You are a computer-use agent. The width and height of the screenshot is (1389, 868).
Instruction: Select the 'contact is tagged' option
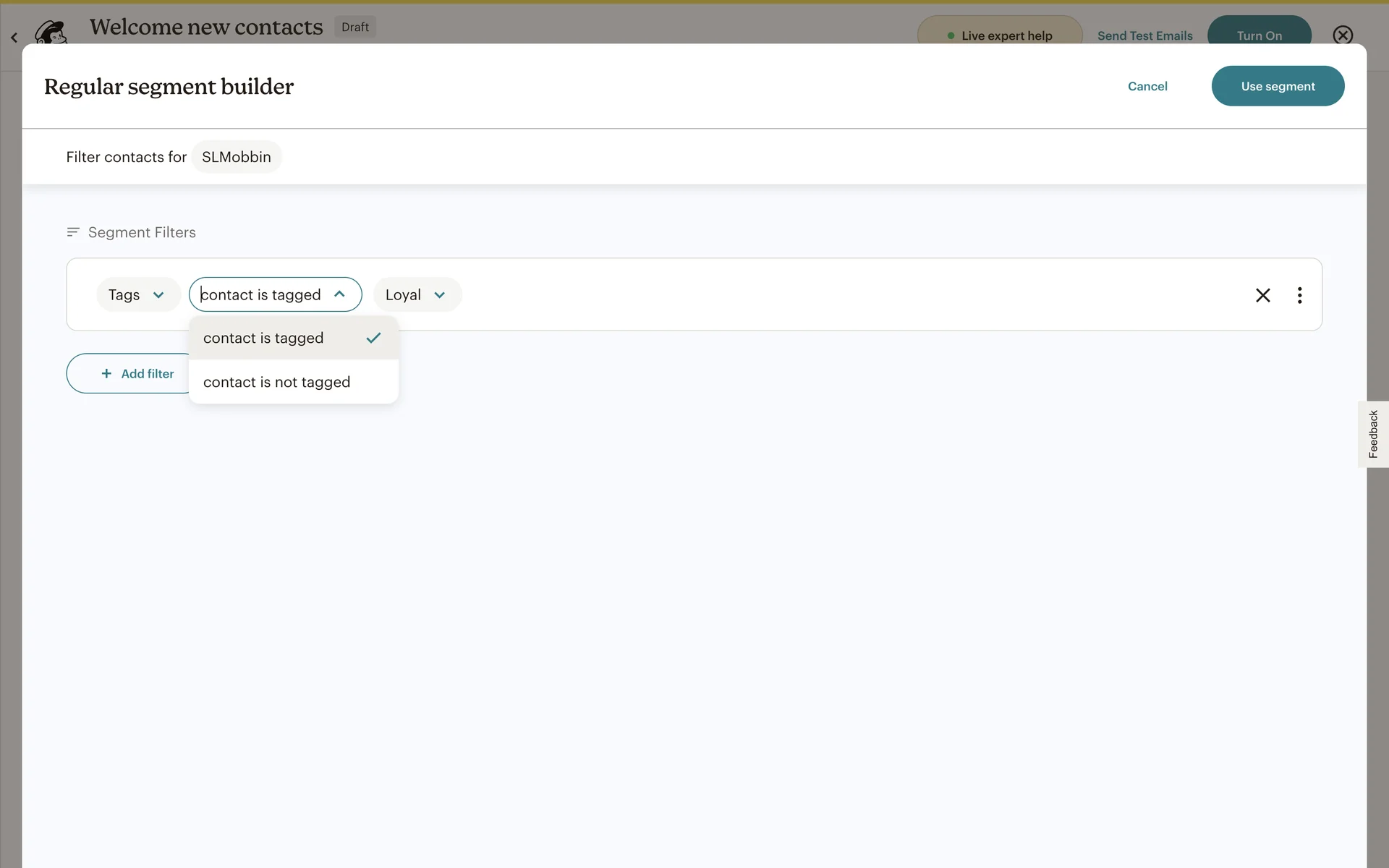[263, 338]
